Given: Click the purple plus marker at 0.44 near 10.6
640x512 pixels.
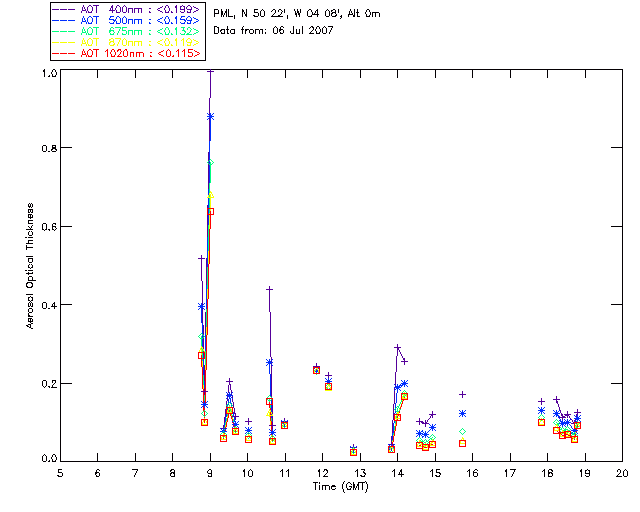Looking at the screenshot, I should click(x=269, y=289).
